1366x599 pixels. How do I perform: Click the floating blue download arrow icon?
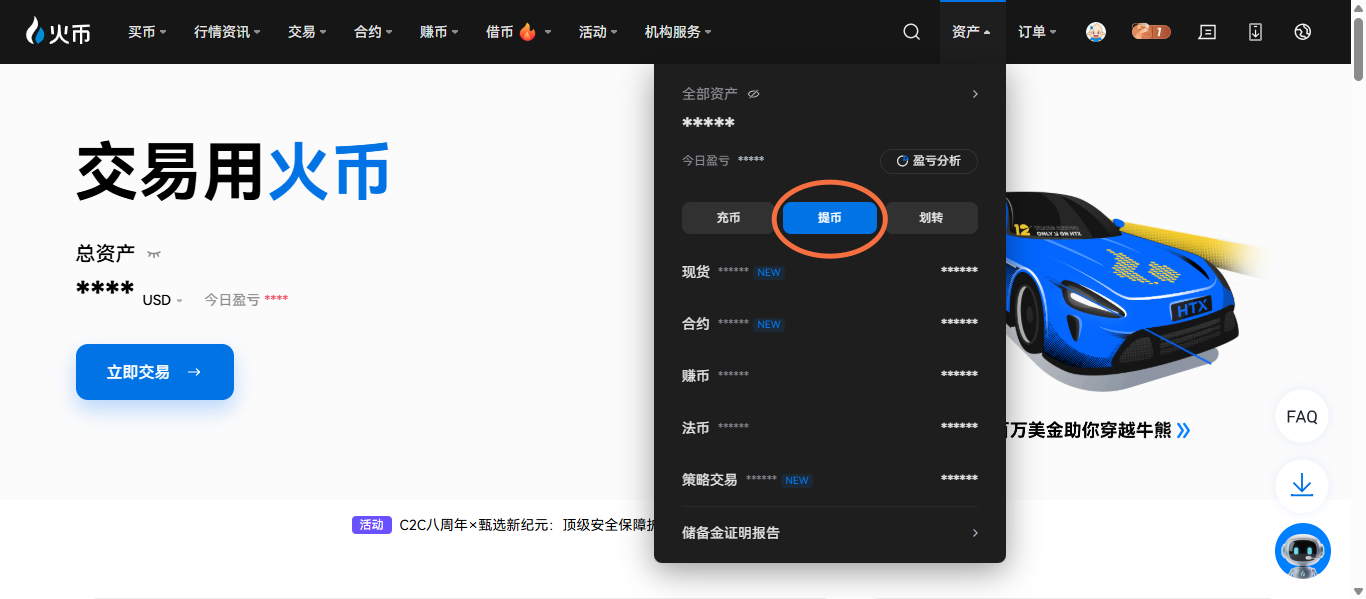tap(1301, 486)
